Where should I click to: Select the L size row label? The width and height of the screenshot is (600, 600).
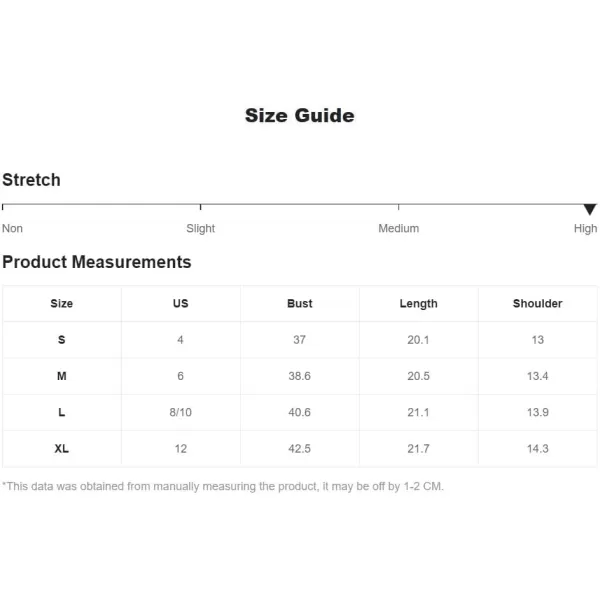click(62, 412)
